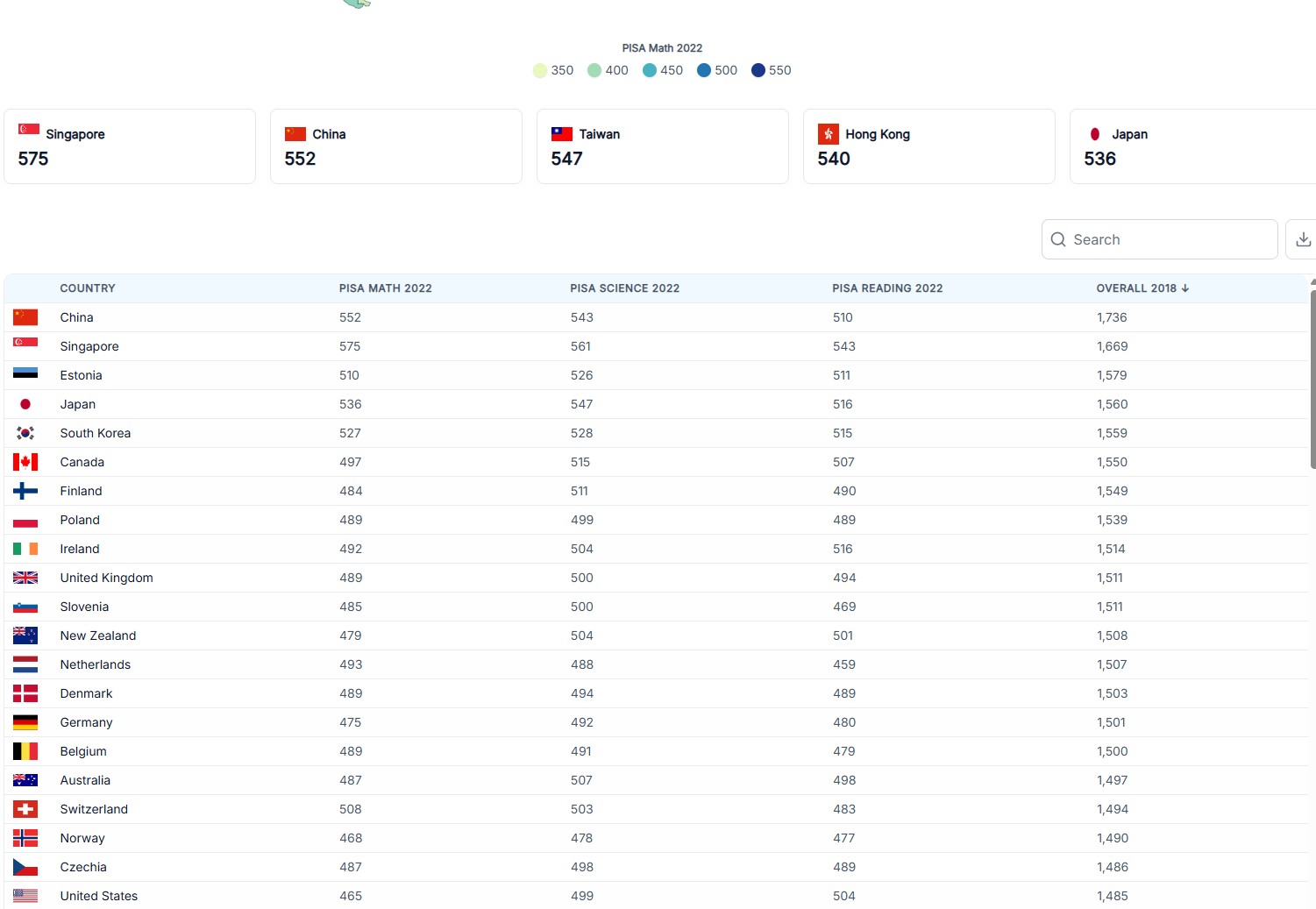
Task: Click Netherlands' science score 488
Action: [x=582, y=664]
